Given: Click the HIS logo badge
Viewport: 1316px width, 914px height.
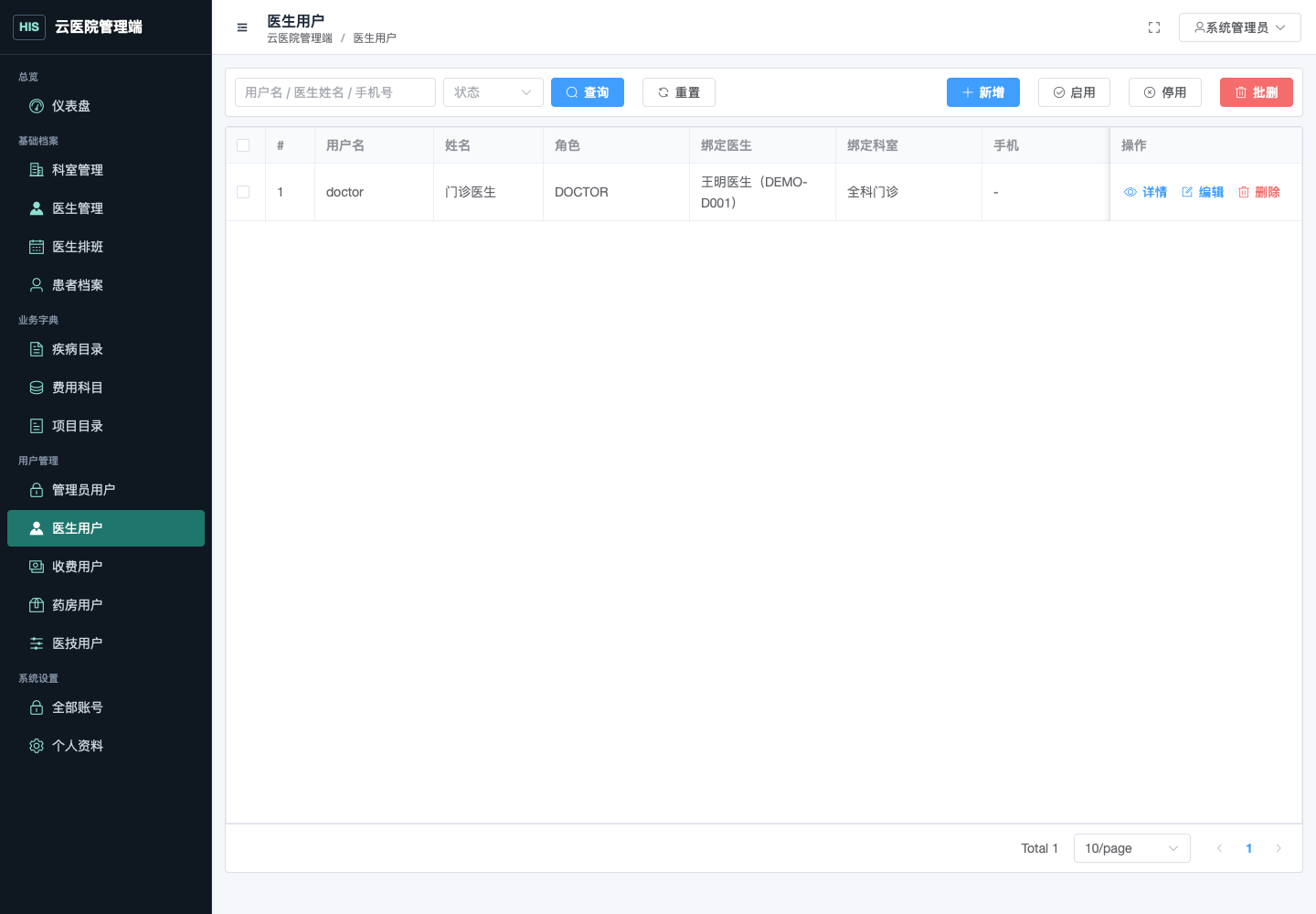Looking at the screenshot, I should click(x=29, y=27).
